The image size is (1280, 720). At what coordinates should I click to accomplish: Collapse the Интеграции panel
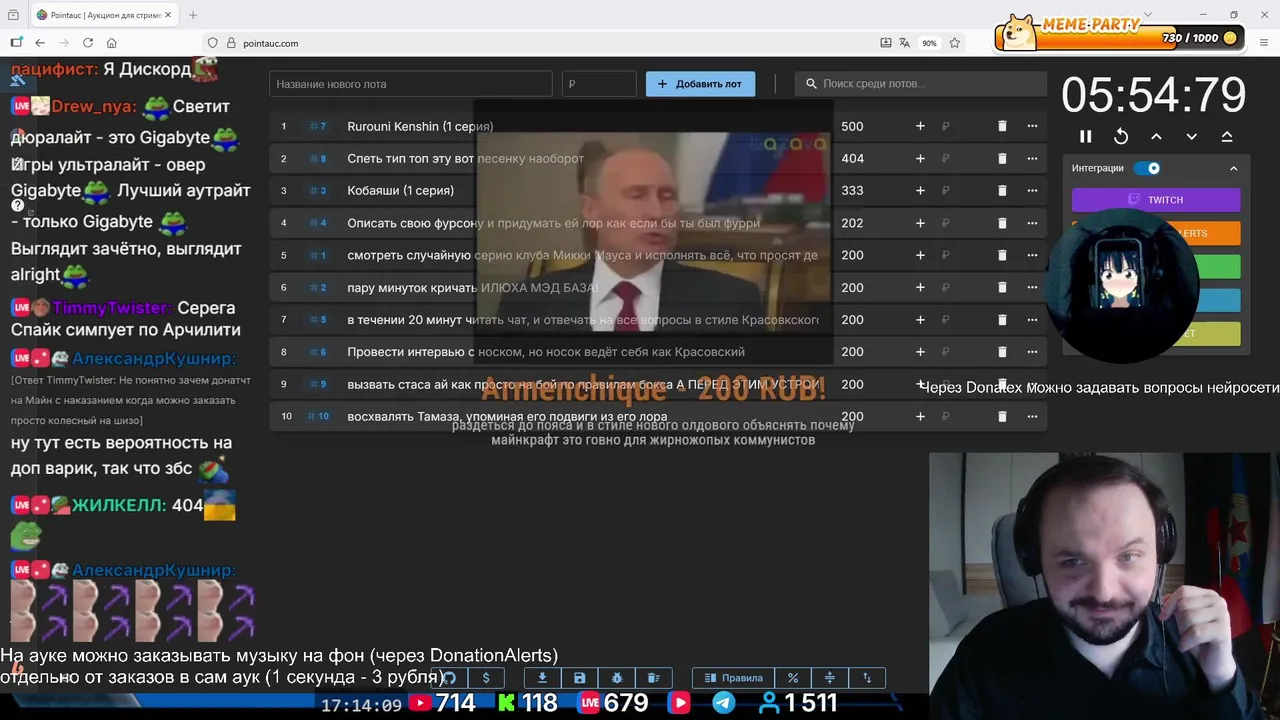[x=1233, y=168]
